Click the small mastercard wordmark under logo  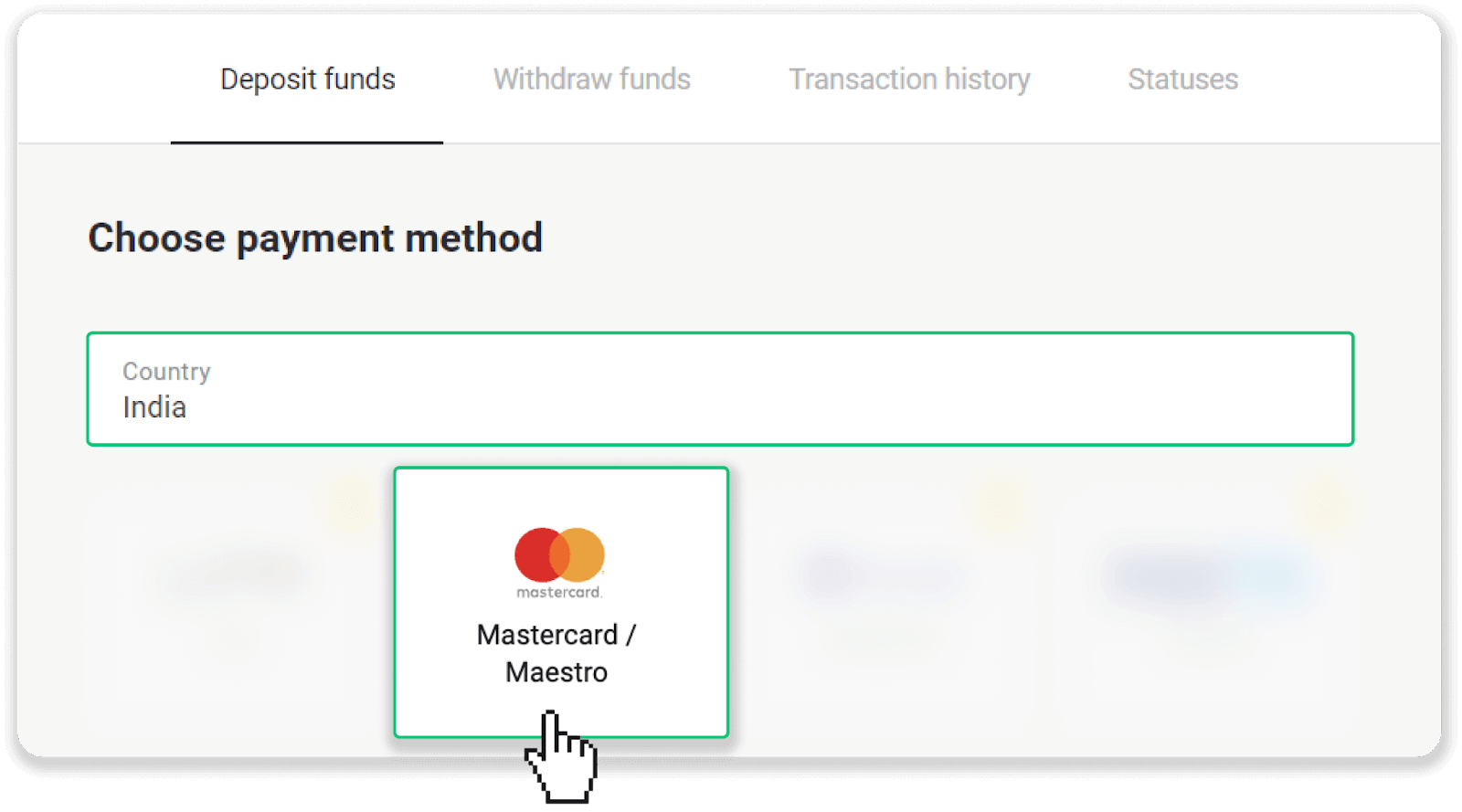(x=559, y=593)
